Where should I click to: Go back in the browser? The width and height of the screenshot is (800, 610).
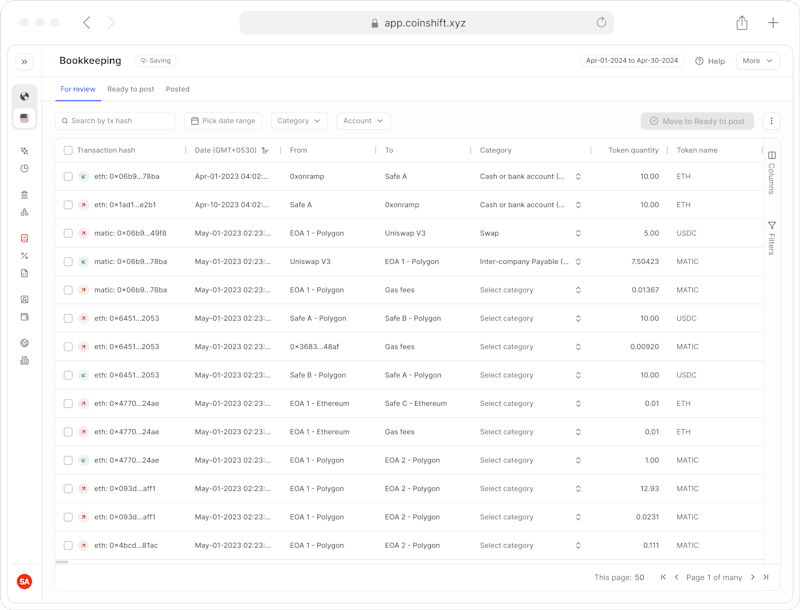click(x=87, y=22)
